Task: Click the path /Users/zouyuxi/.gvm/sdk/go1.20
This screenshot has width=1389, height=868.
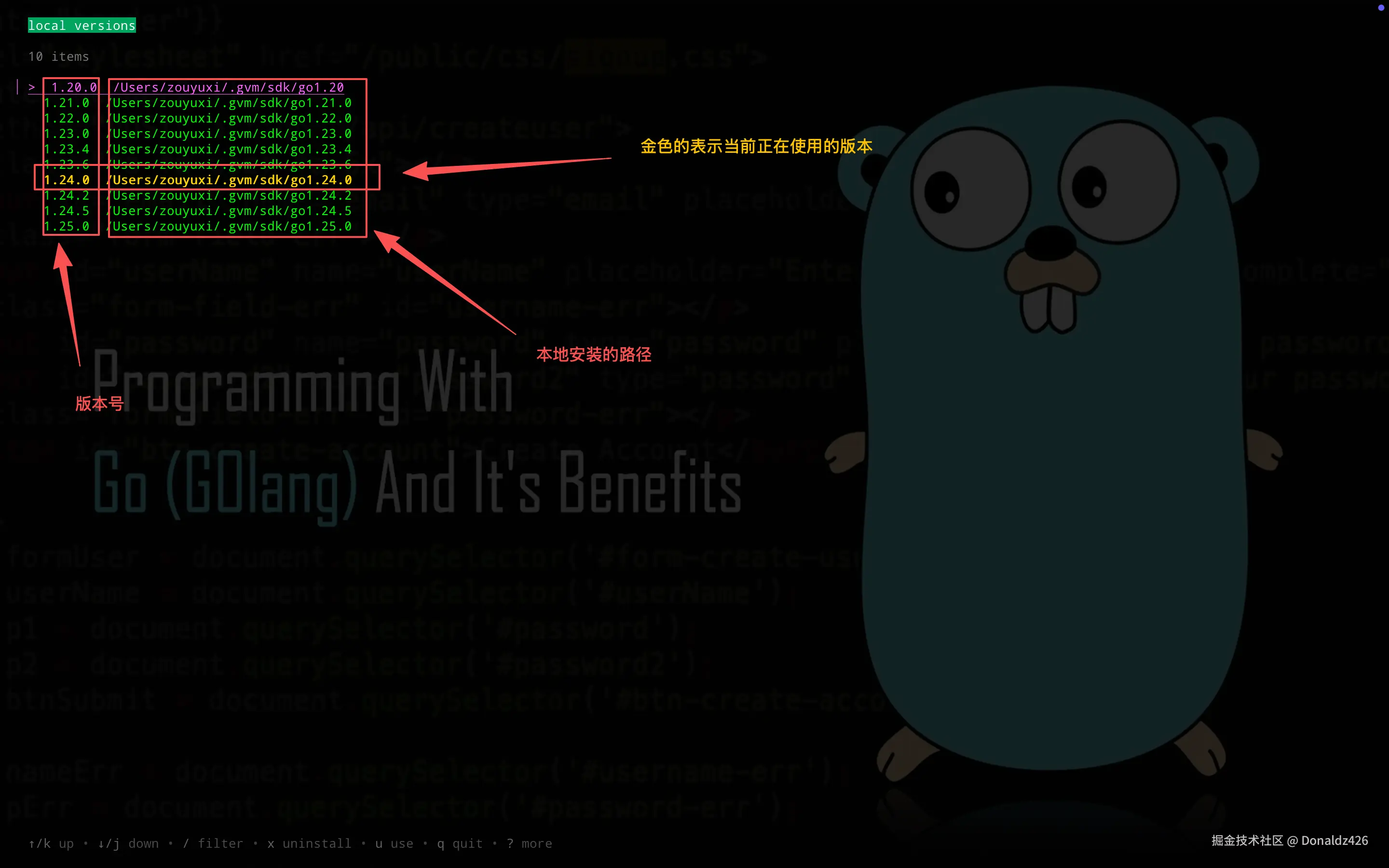Action: (x=229, y=87)
